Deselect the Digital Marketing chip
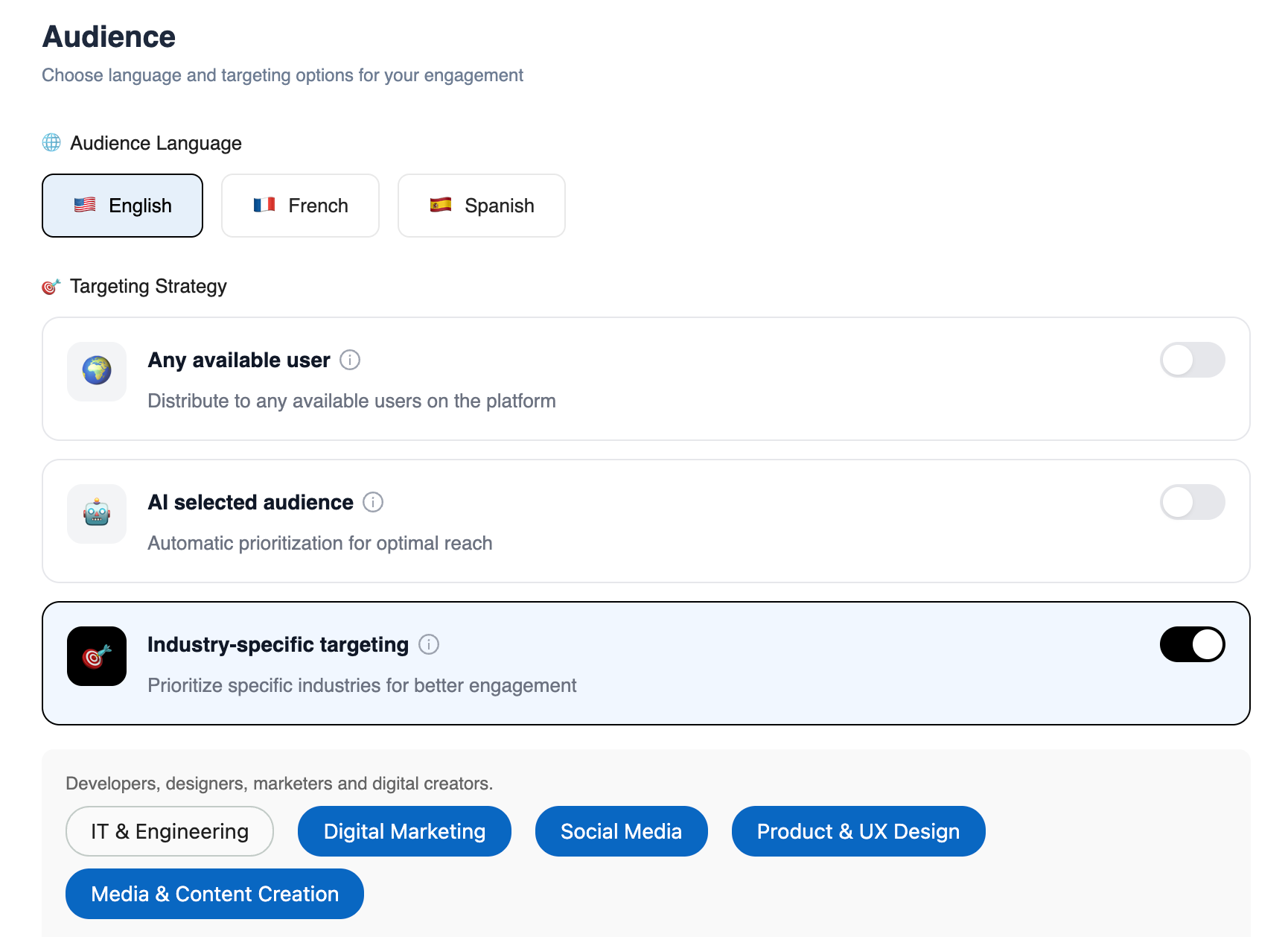The height and width of the screenshot is (937, 1288). coord(404,831)
